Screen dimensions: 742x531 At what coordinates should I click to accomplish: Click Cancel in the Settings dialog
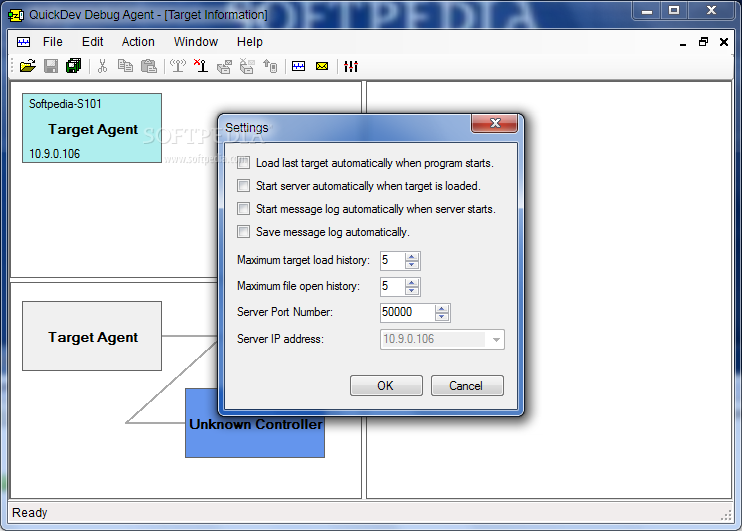(467, 386)
